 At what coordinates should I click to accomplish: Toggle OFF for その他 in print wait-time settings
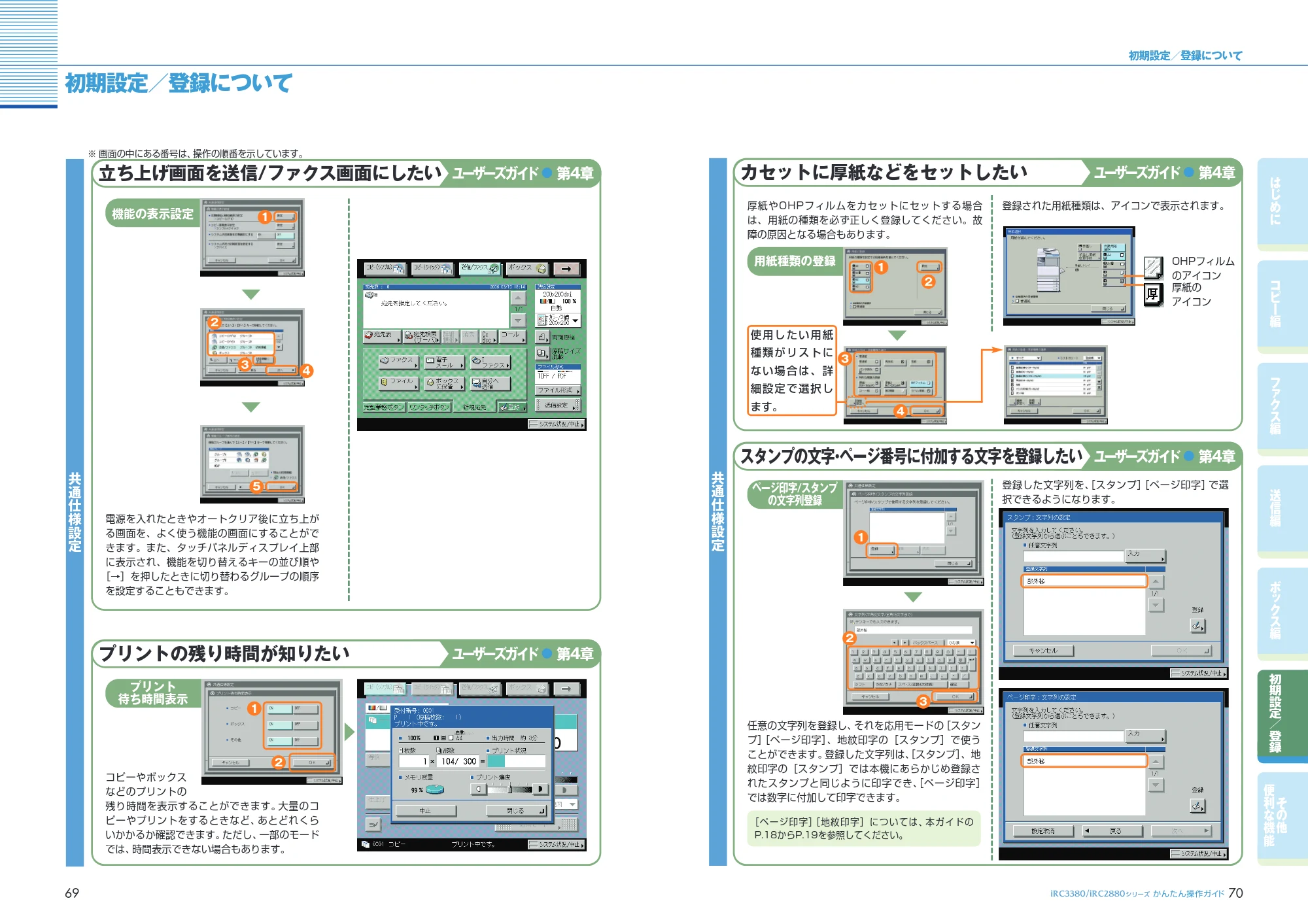pos(305,740)
